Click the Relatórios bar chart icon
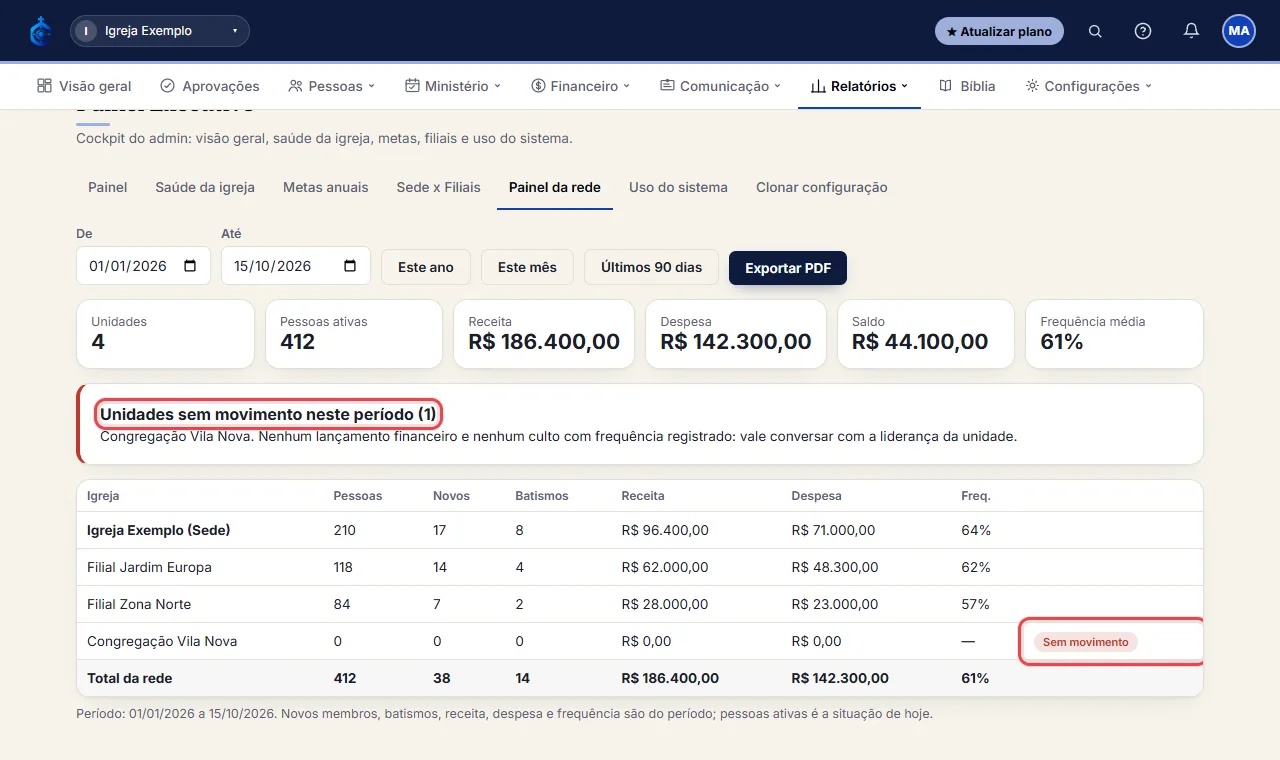Viewport: 1280px width, 760px height. (x=818, y=86)
